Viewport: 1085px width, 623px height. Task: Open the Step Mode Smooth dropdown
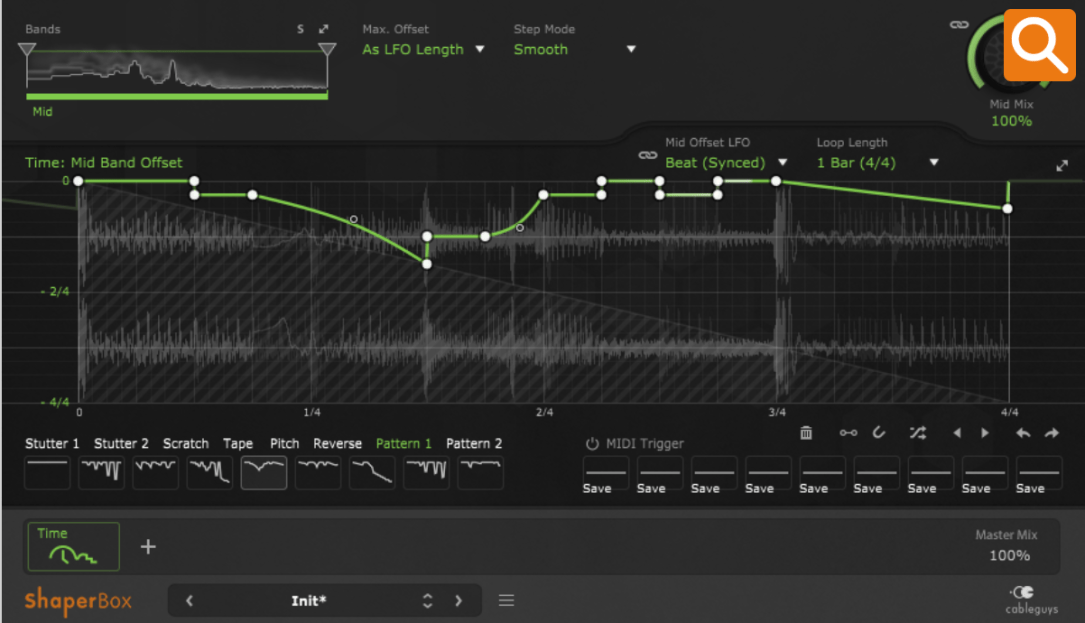(x=575, y=49)
